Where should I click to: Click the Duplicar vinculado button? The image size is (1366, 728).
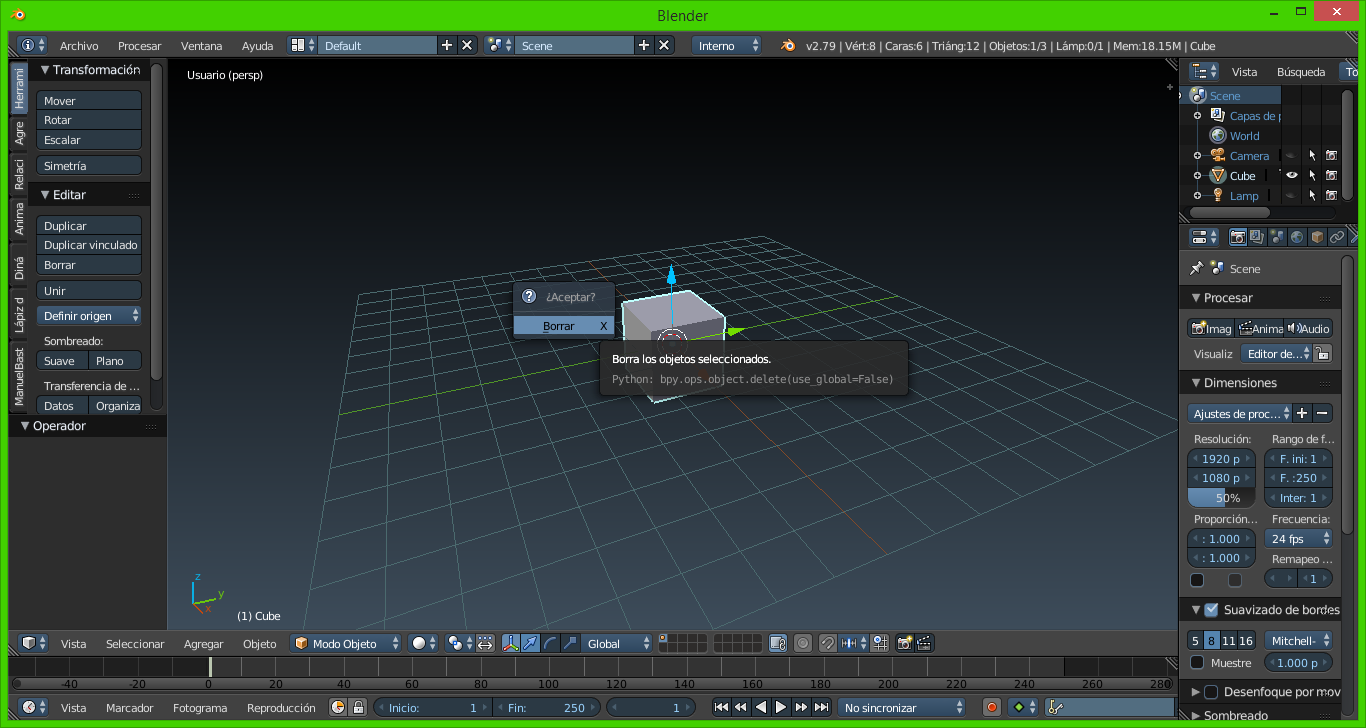pyautogui.click(x=89, y=245)
